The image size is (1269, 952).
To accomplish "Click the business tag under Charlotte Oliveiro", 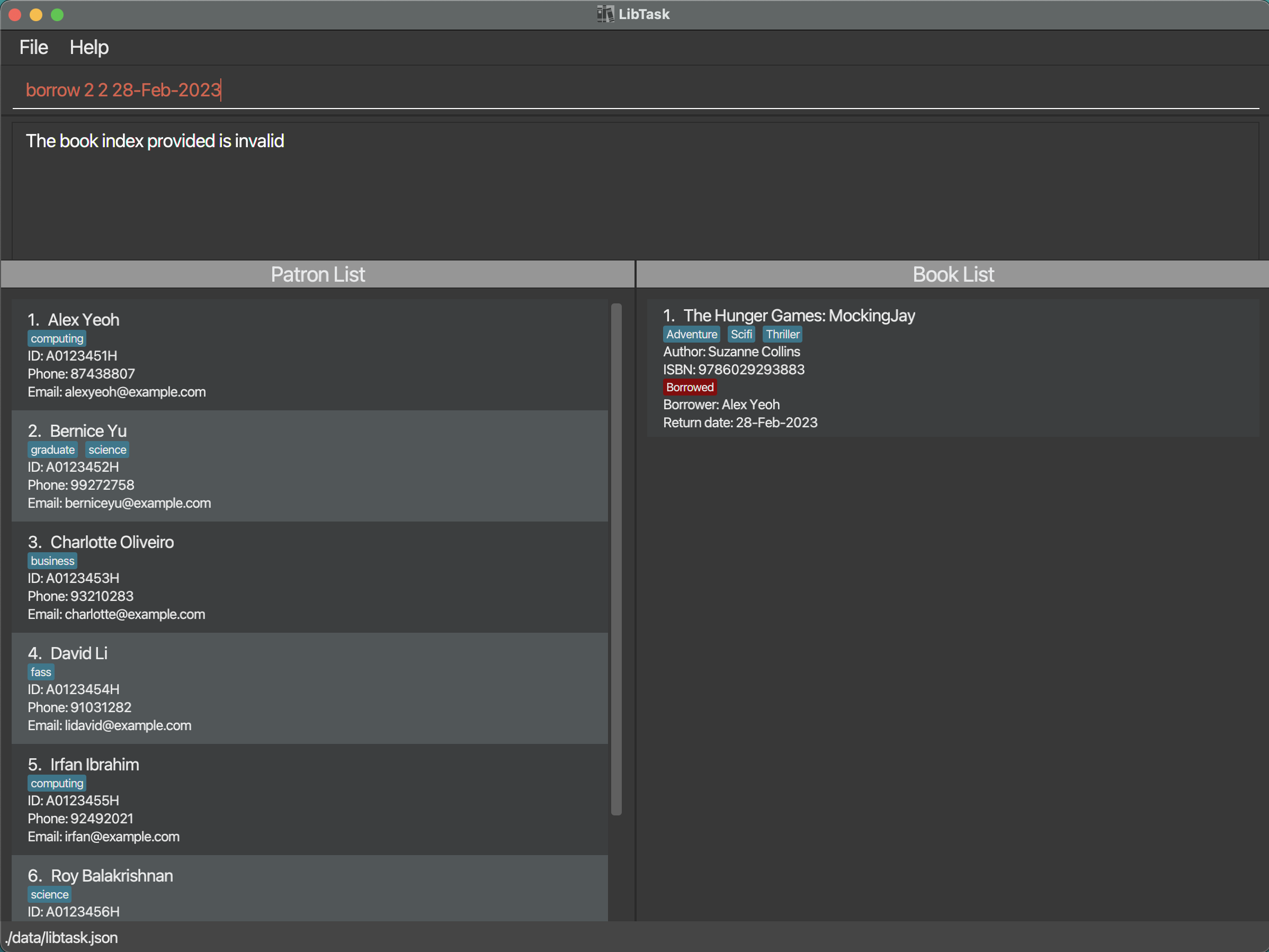I will pyautogui.click(x=52, y=561).
